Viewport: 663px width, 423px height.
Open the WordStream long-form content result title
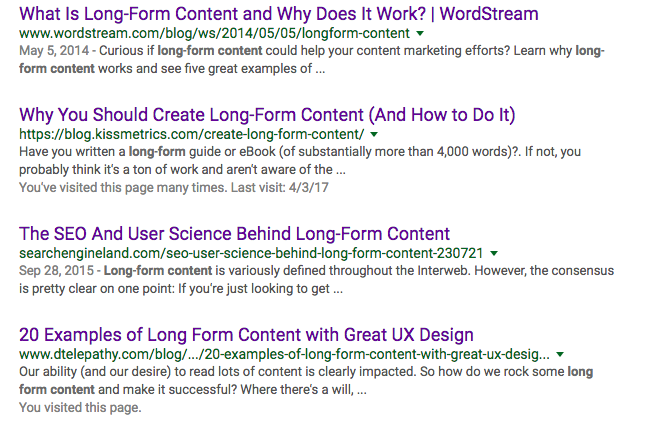click(x=279, y=14)
